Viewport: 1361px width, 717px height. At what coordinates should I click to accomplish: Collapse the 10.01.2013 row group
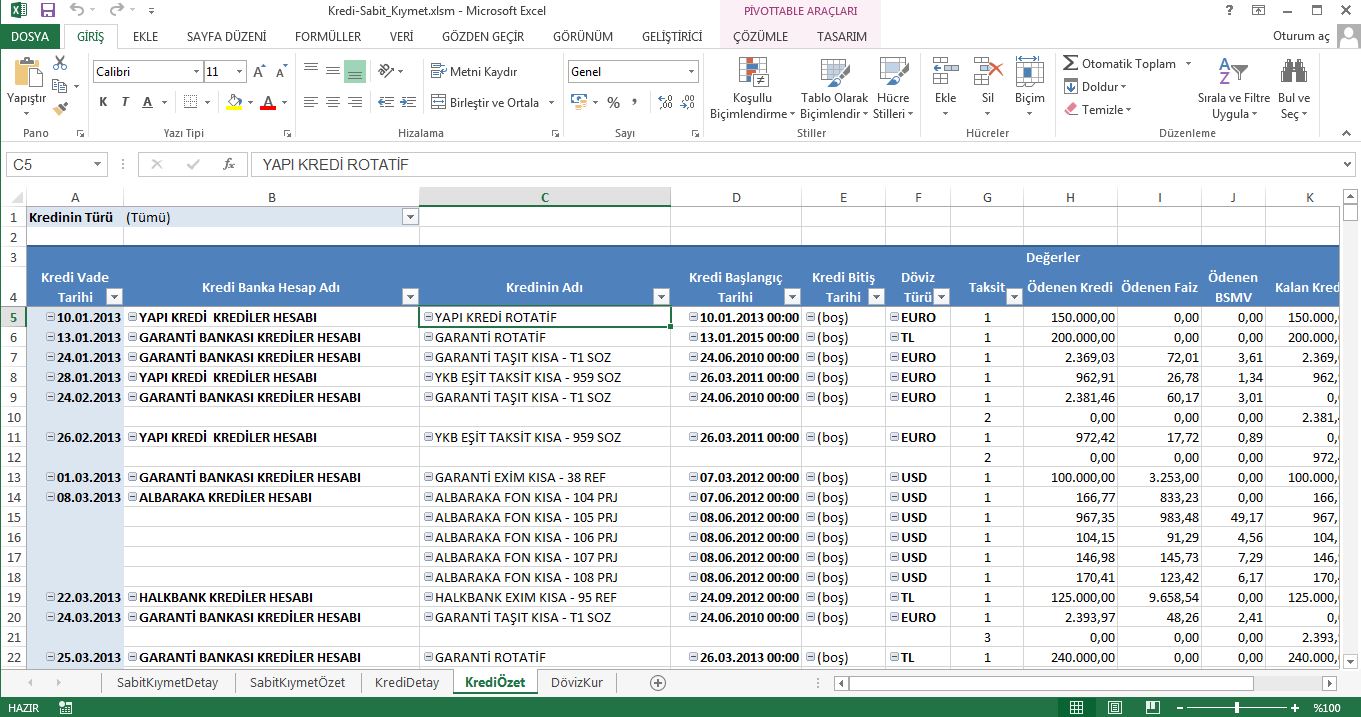point(50,317)
